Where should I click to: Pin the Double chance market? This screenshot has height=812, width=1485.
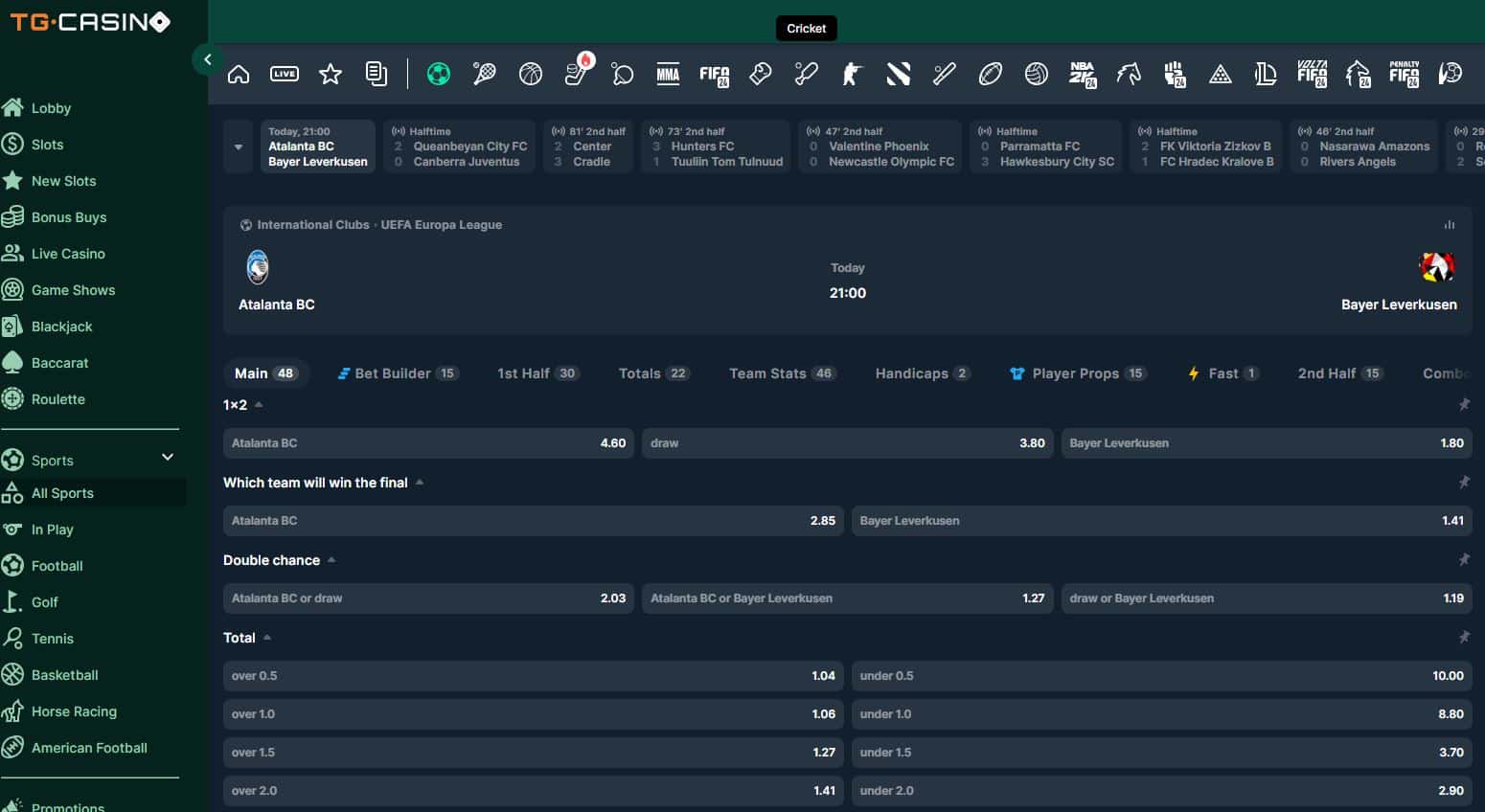(1464, 560)
